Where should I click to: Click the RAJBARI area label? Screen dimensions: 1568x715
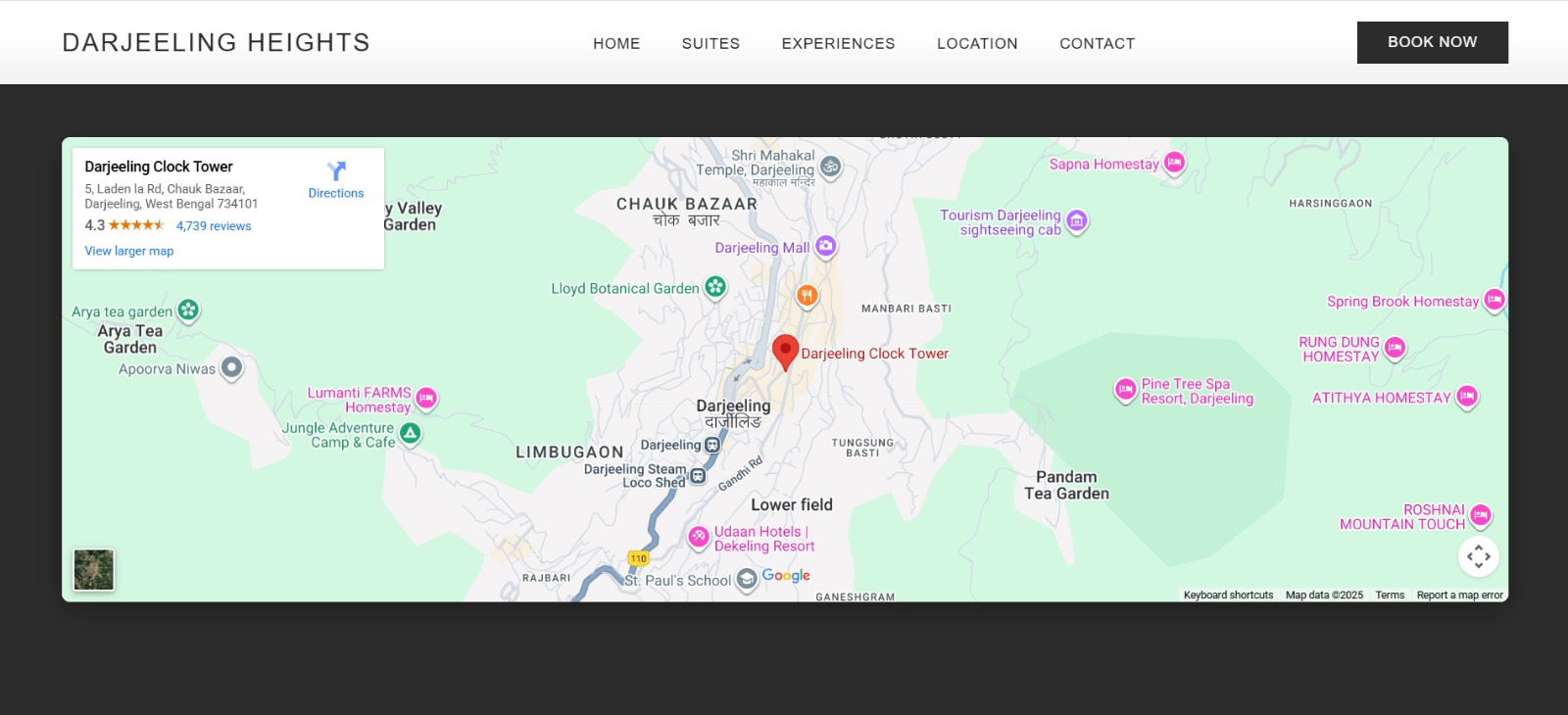(547, 578)
